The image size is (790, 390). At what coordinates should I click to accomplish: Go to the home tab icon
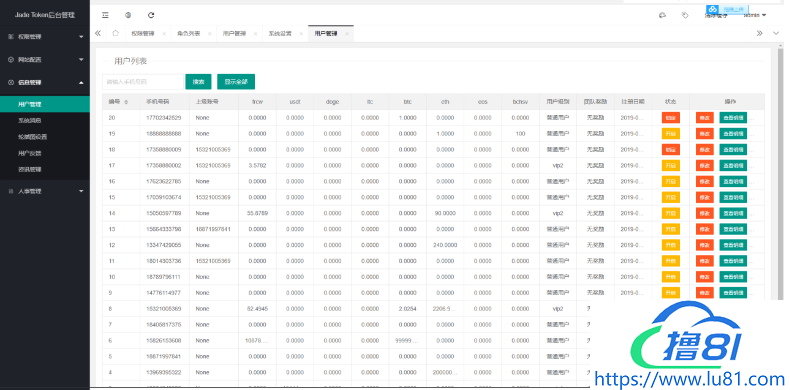(115, 33)
